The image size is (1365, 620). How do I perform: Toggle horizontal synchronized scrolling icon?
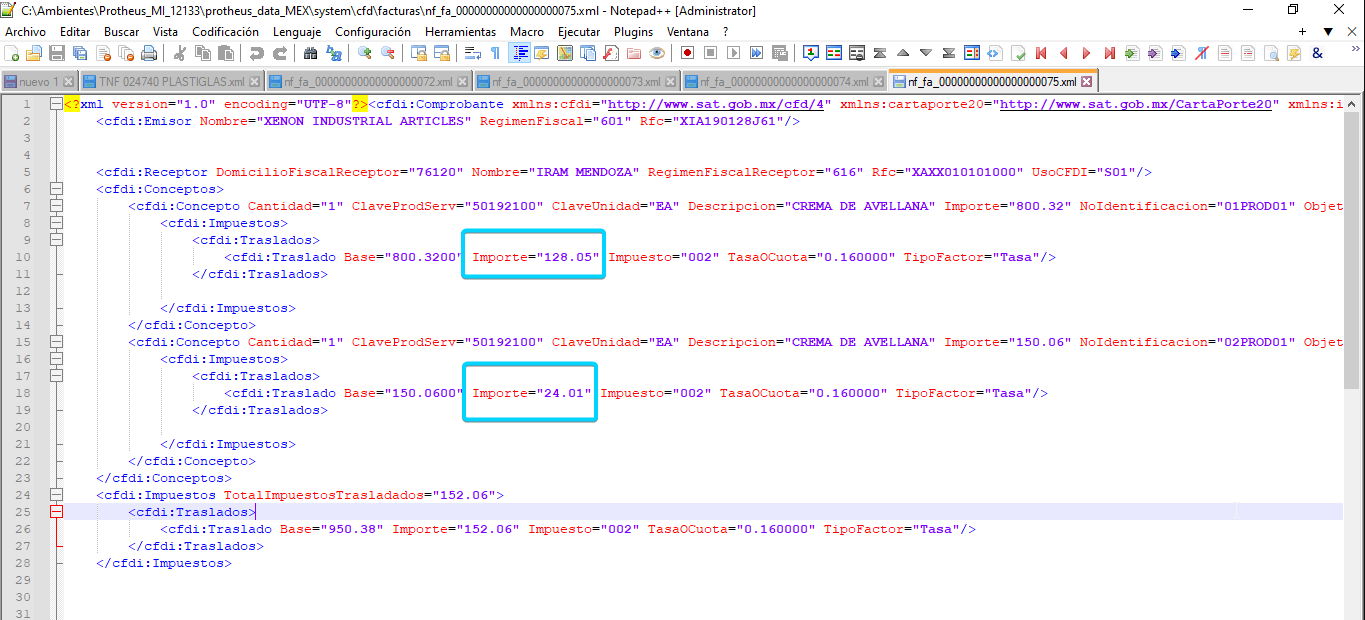pos(441,53)
